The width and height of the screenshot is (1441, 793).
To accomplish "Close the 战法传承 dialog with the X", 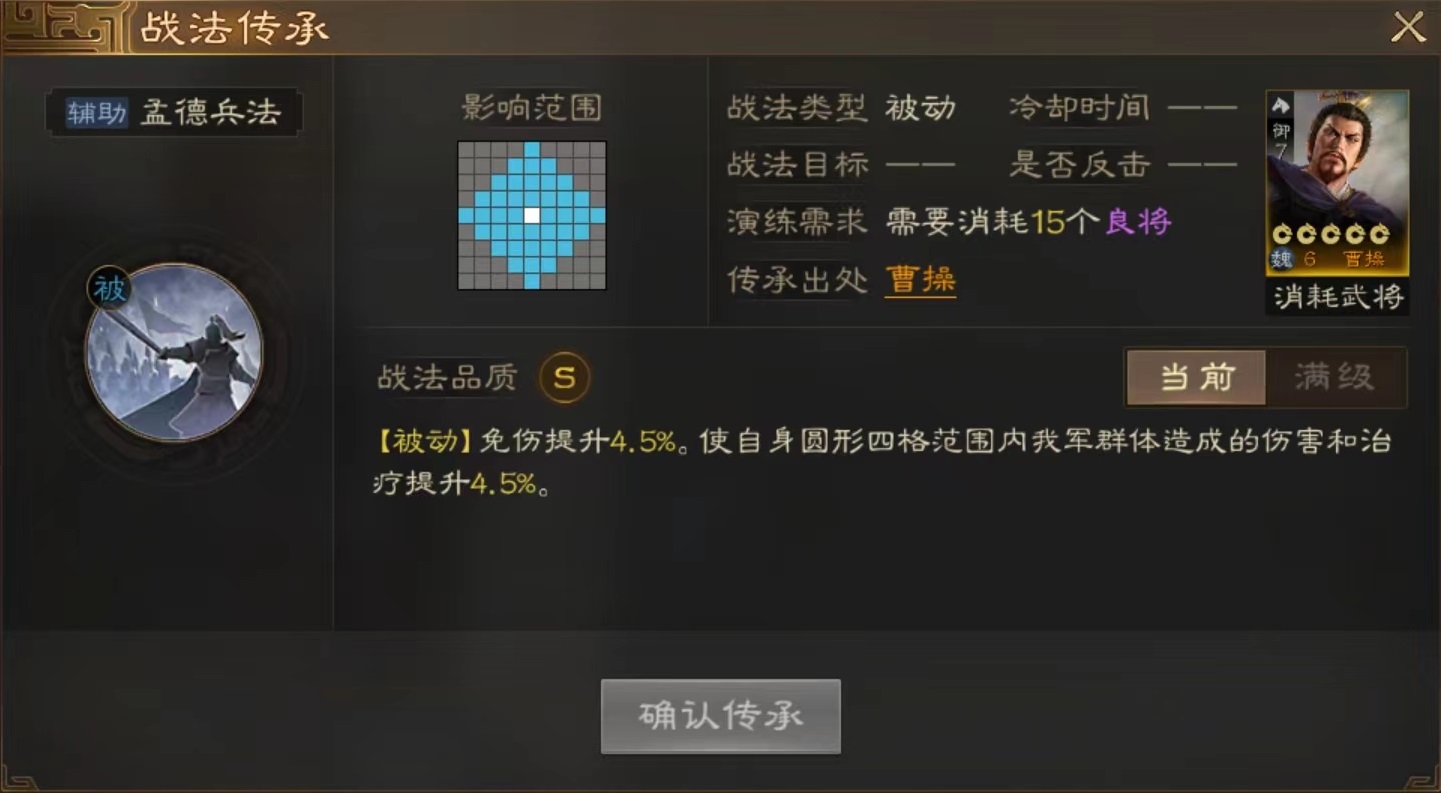I will click(1408, 27).
